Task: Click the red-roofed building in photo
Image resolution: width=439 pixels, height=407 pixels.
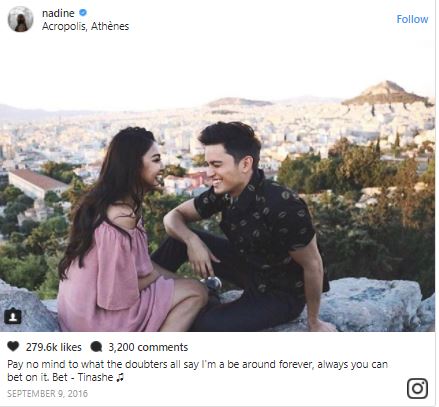Action: [35, 183]
